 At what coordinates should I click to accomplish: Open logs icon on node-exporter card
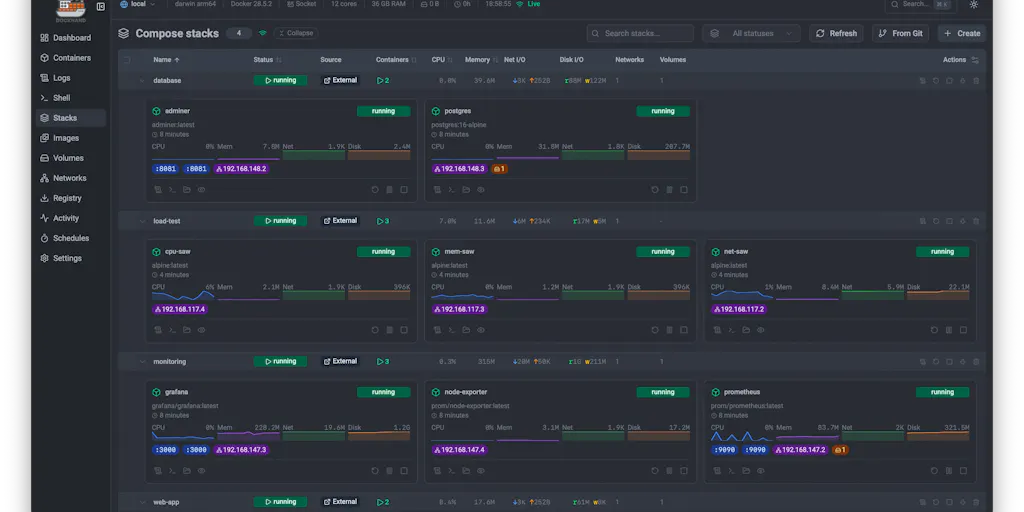(437, 471)
